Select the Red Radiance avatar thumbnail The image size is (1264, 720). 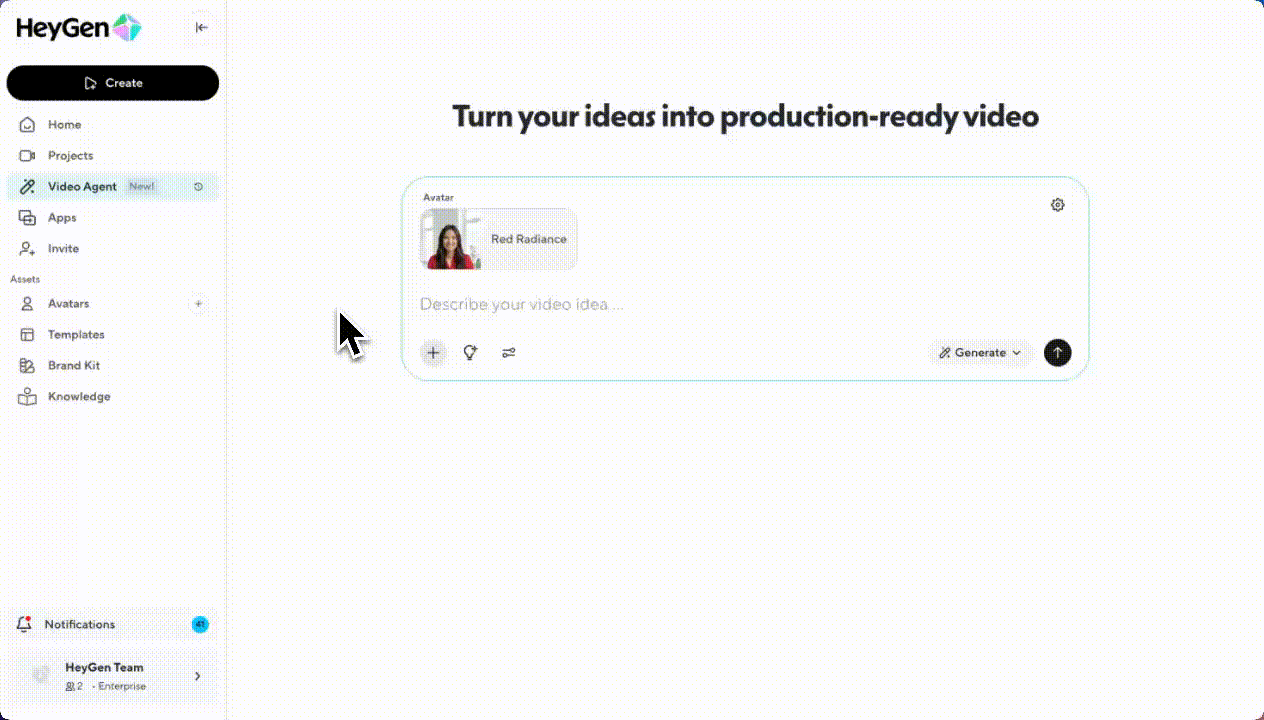coord(450,240)
